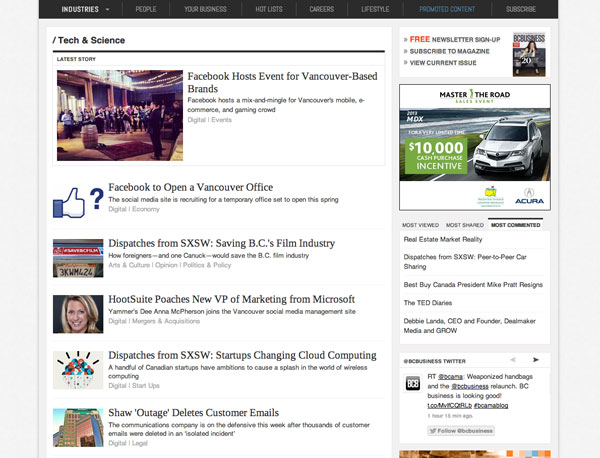600x458 pixels.
Task: Open Best Buy Canada President Mike Pratt Resigns
Action: pos(473,285)
